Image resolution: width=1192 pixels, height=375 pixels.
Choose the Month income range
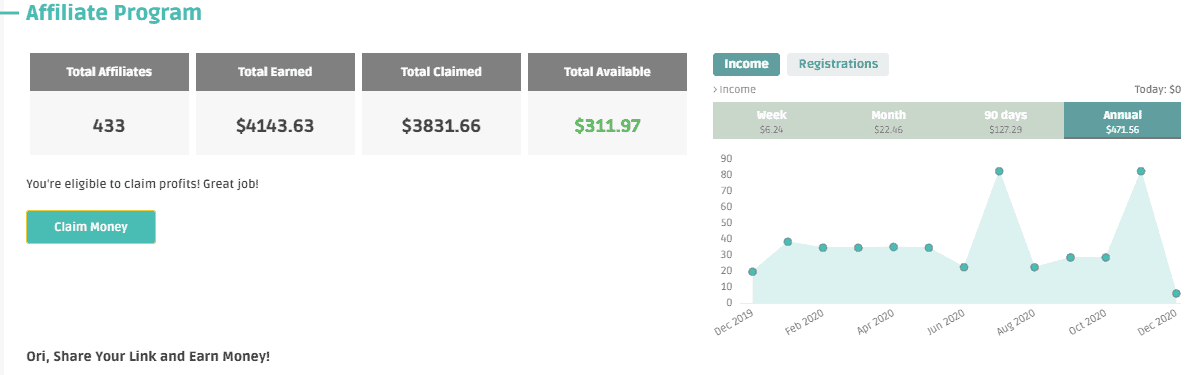tap(888, 121)
